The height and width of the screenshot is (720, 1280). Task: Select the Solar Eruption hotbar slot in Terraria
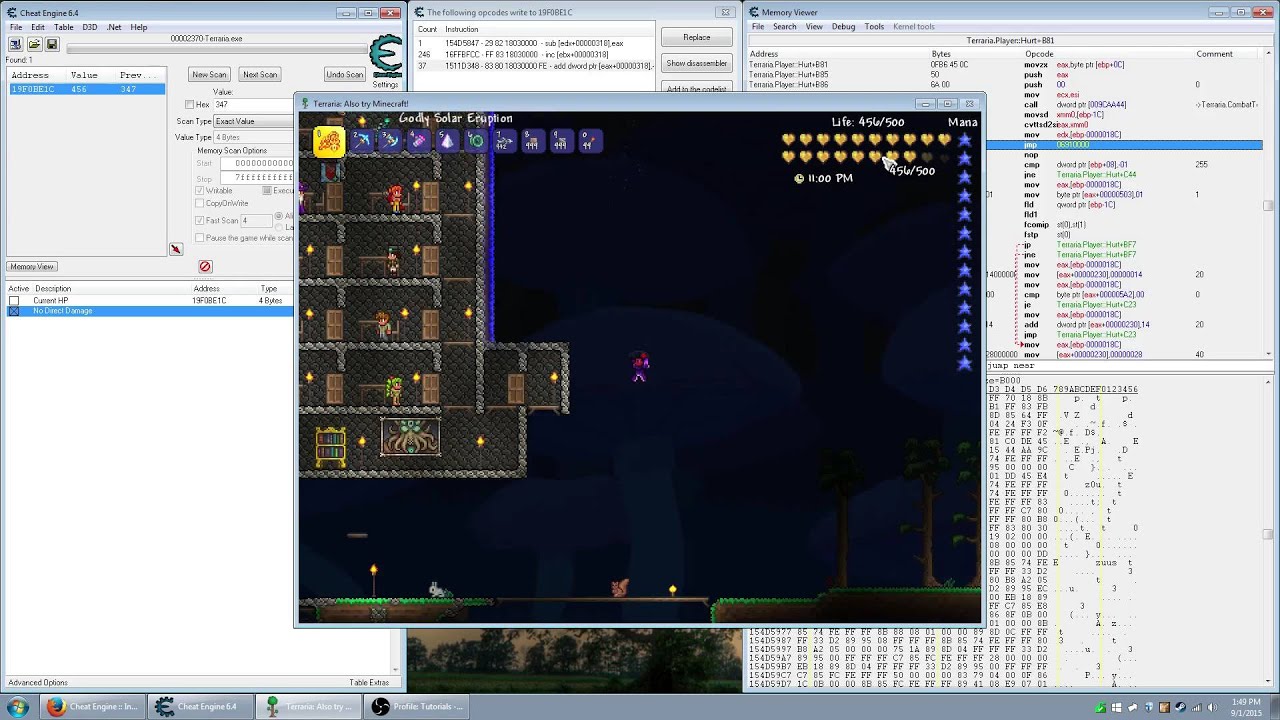[329, 142]
